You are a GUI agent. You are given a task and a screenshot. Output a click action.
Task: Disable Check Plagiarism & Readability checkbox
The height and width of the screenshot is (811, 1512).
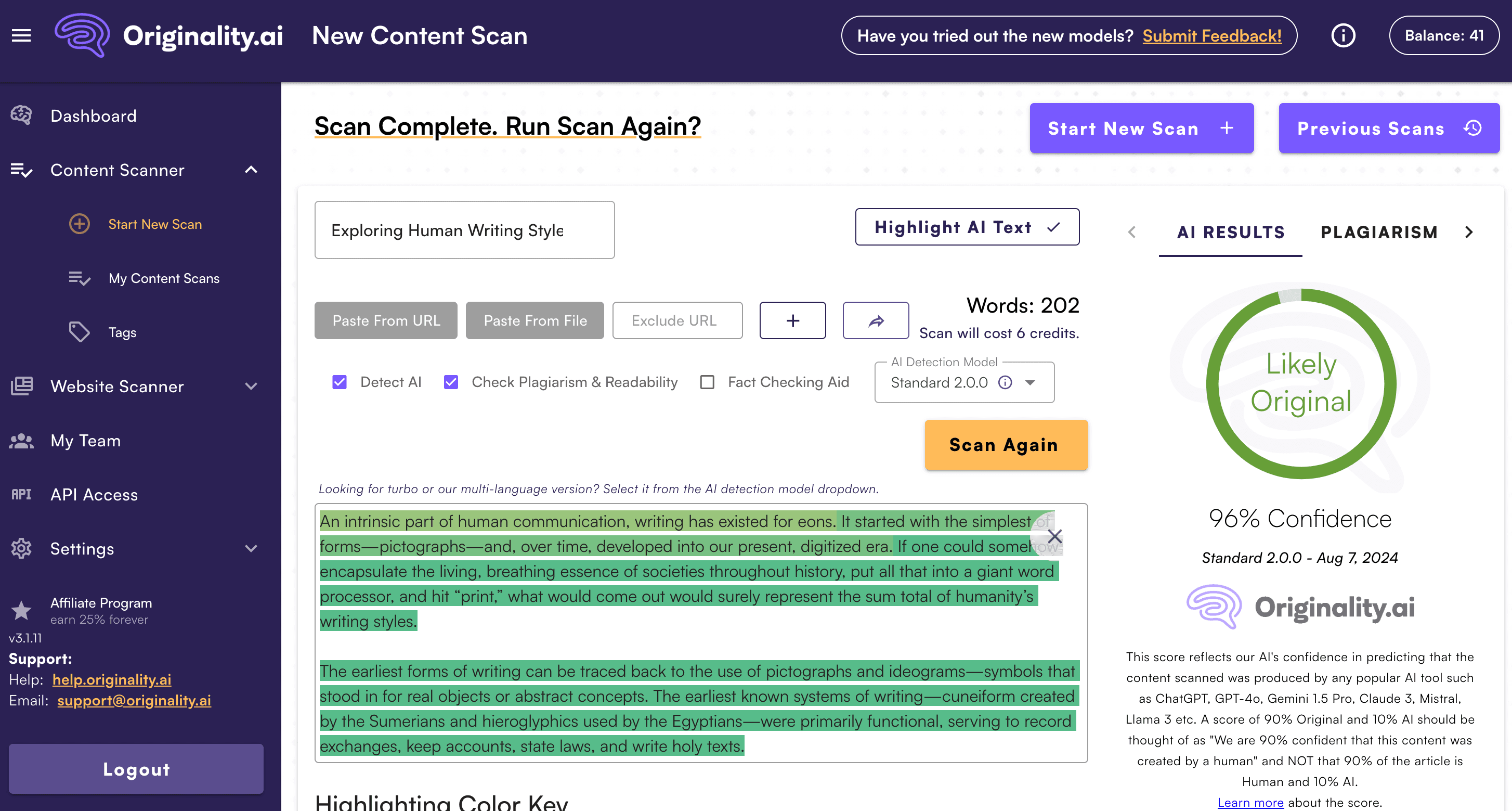coord(451,382)
